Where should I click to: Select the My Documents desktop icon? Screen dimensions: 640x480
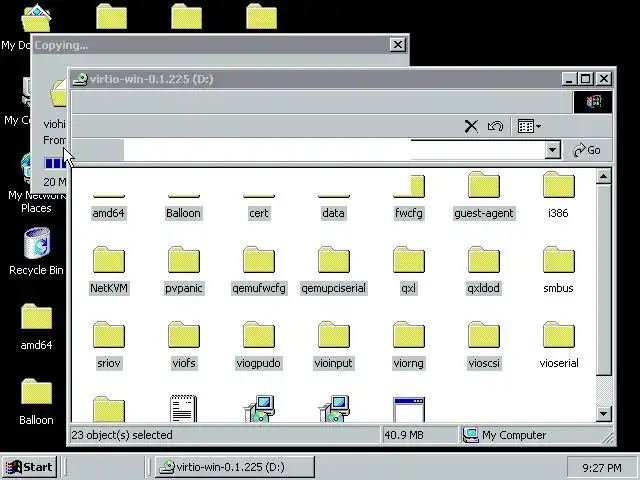point(36,18)
